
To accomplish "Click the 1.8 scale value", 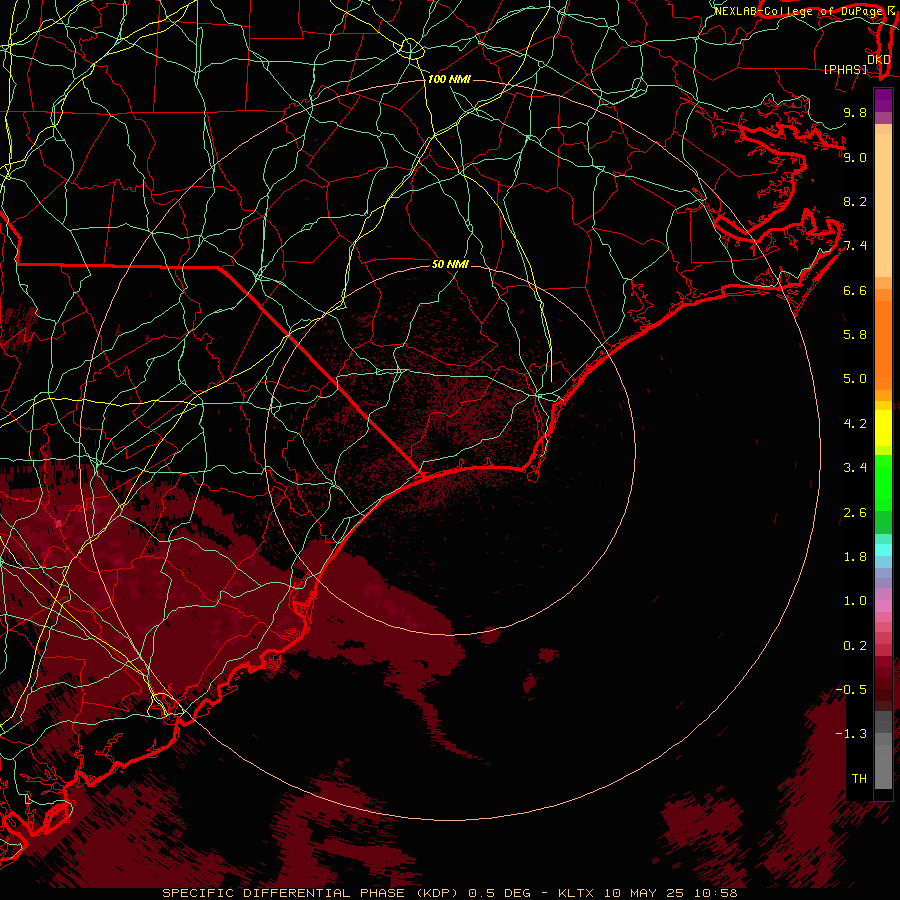I will (x=855, y=557).
